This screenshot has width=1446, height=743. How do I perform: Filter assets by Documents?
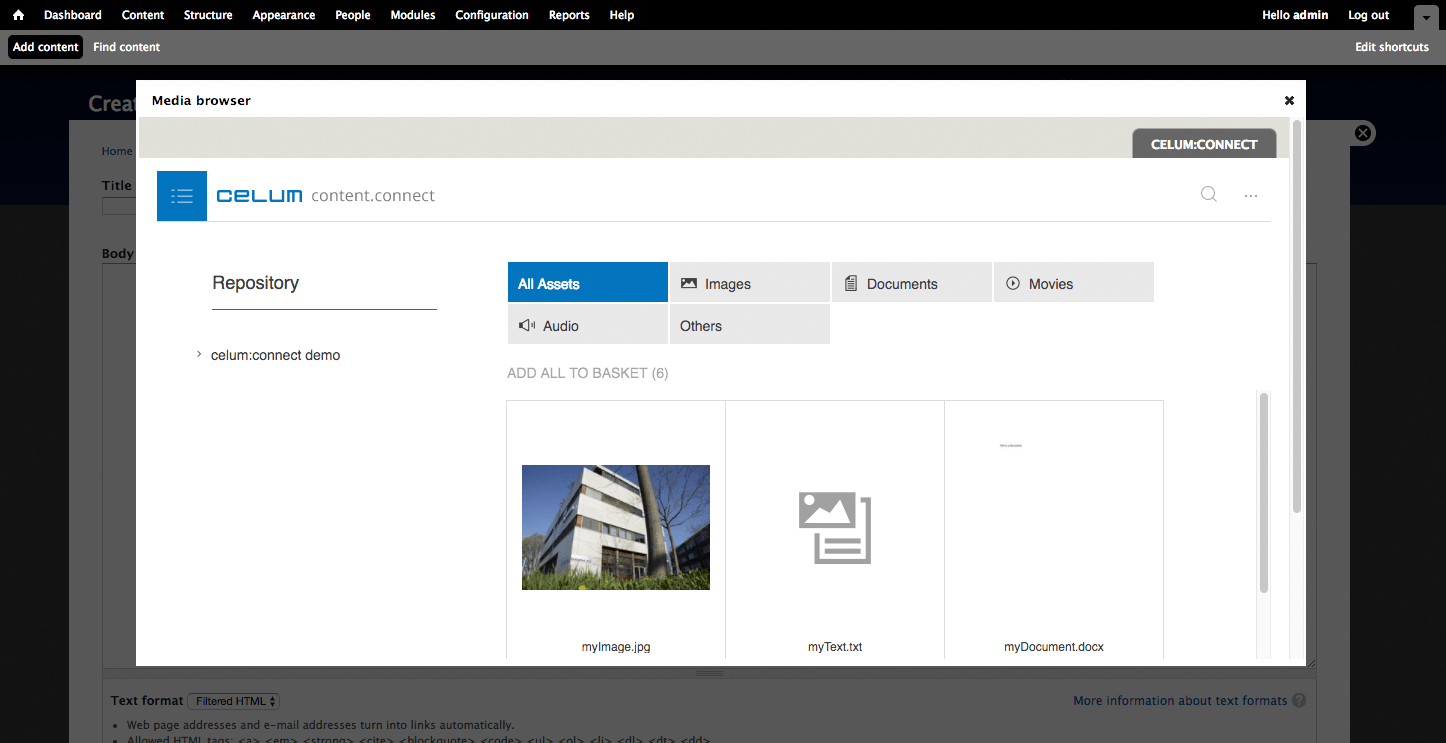pos(911,283)
